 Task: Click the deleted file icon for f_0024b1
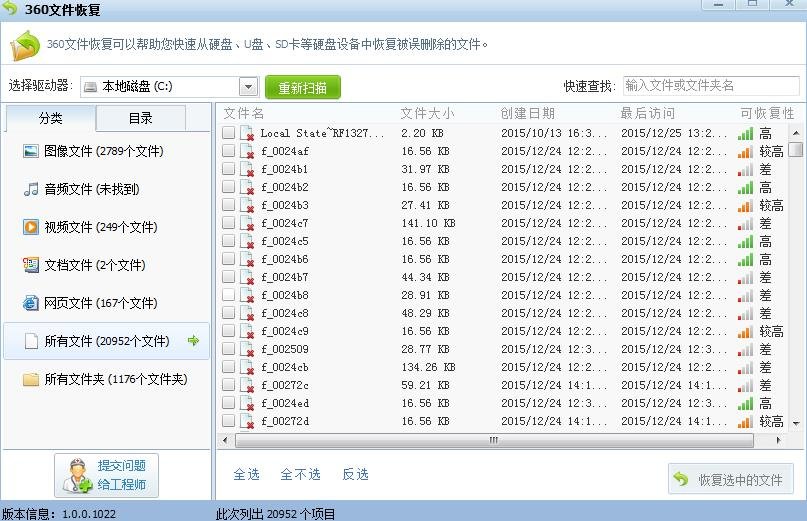[247, 169]
